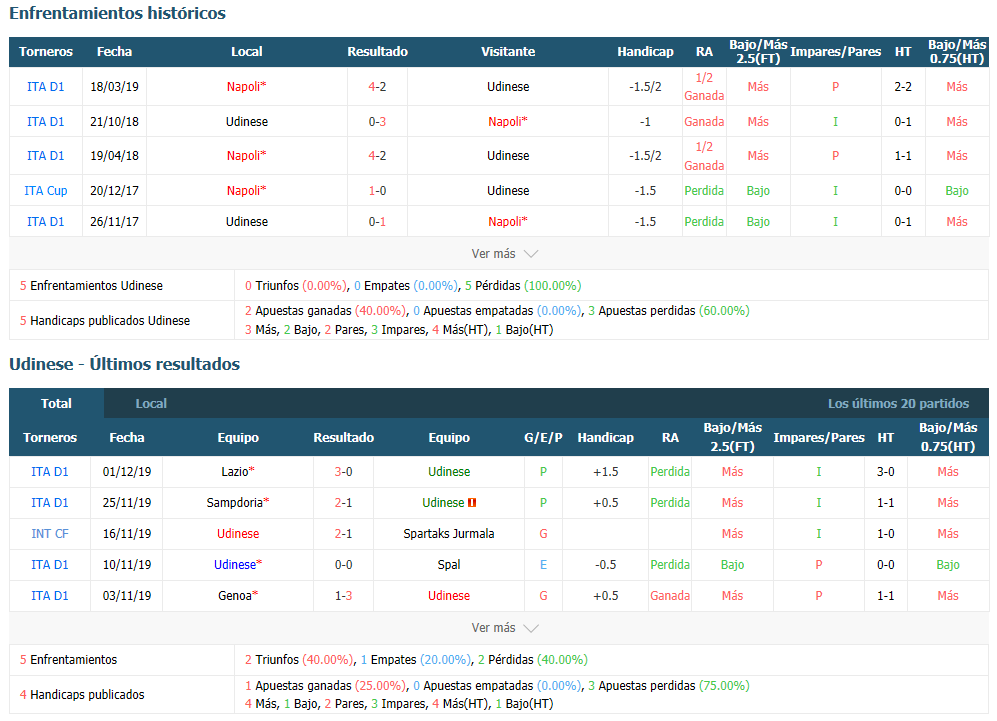Click 5 Enfrentamientos Udinese summary label
The width and height of the screenshot is (997, 721).
(91, 285)
